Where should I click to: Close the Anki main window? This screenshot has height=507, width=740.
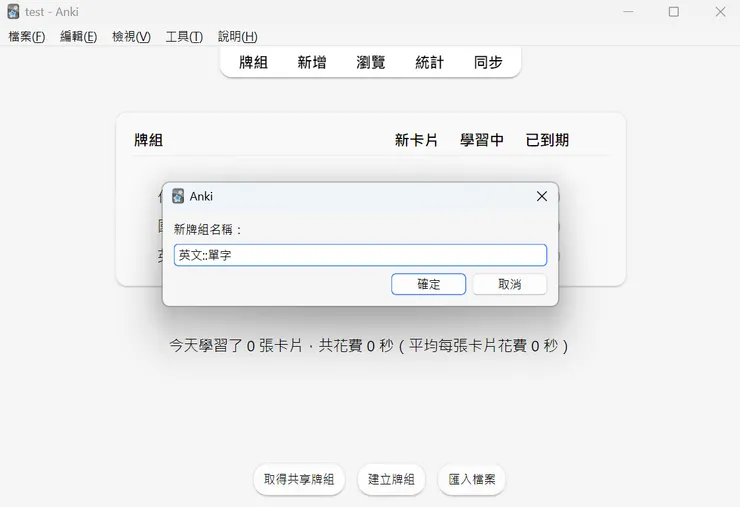tap(720, 12)
